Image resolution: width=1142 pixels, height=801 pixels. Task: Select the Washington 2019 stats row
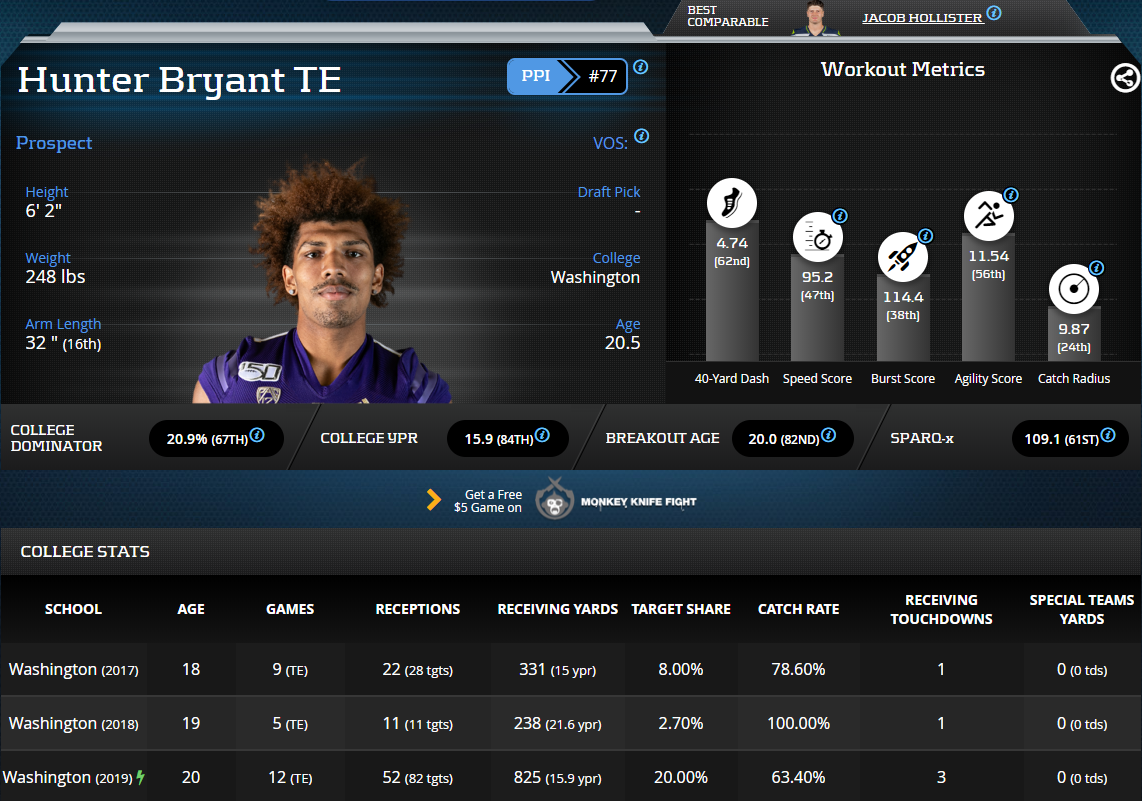point(570,777)
